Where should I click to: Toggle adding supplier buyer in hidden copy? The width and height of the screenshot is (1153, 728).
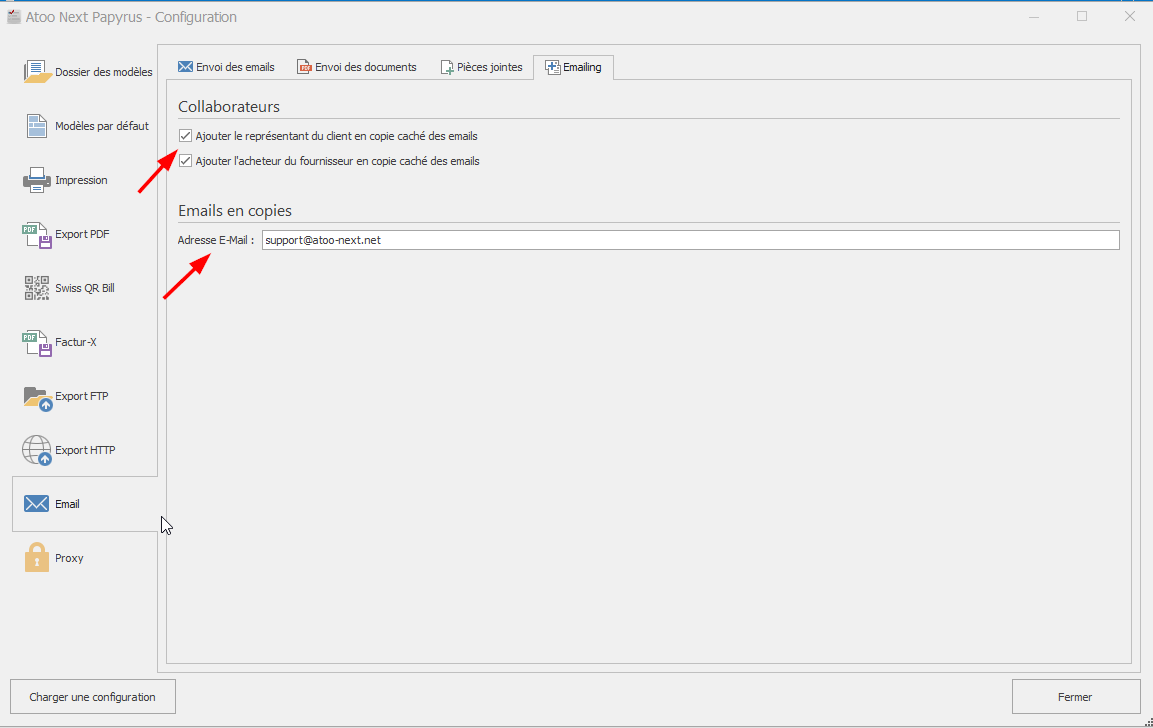coord(186,161)
